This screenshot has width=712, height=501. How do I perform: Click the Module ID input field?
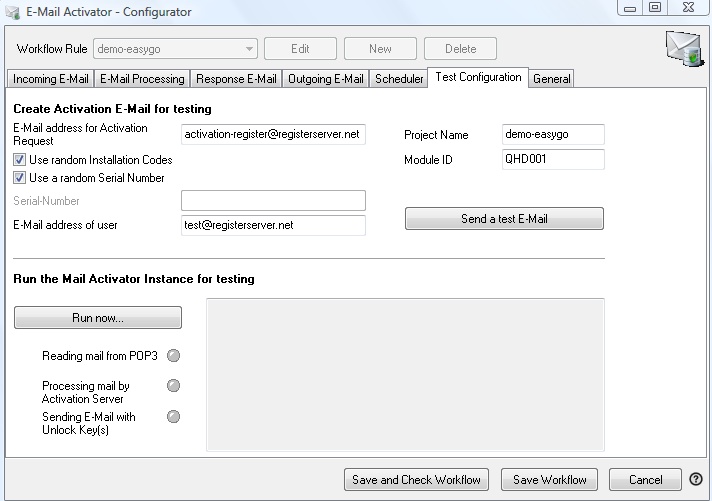(553, 160)
